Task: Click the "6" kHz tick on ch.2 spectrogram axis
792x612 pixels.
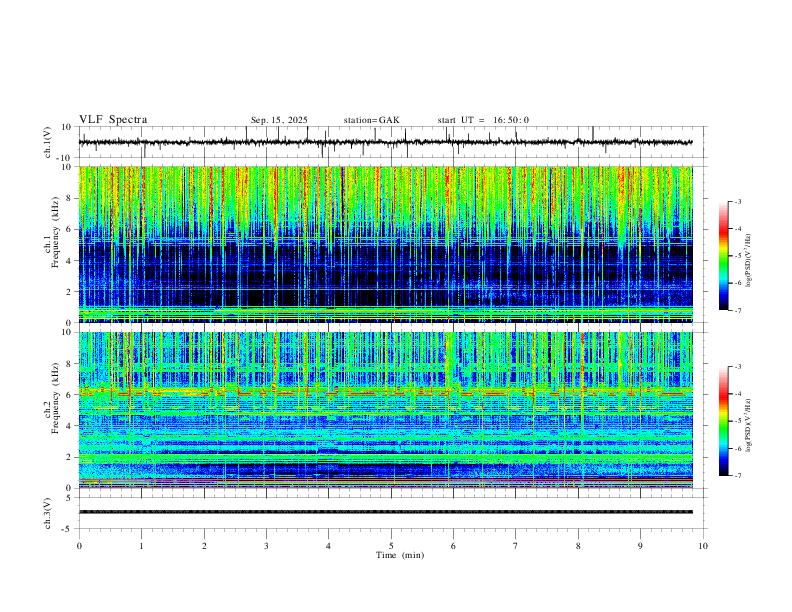Action: pyautogui.click(x=70, y=395)
